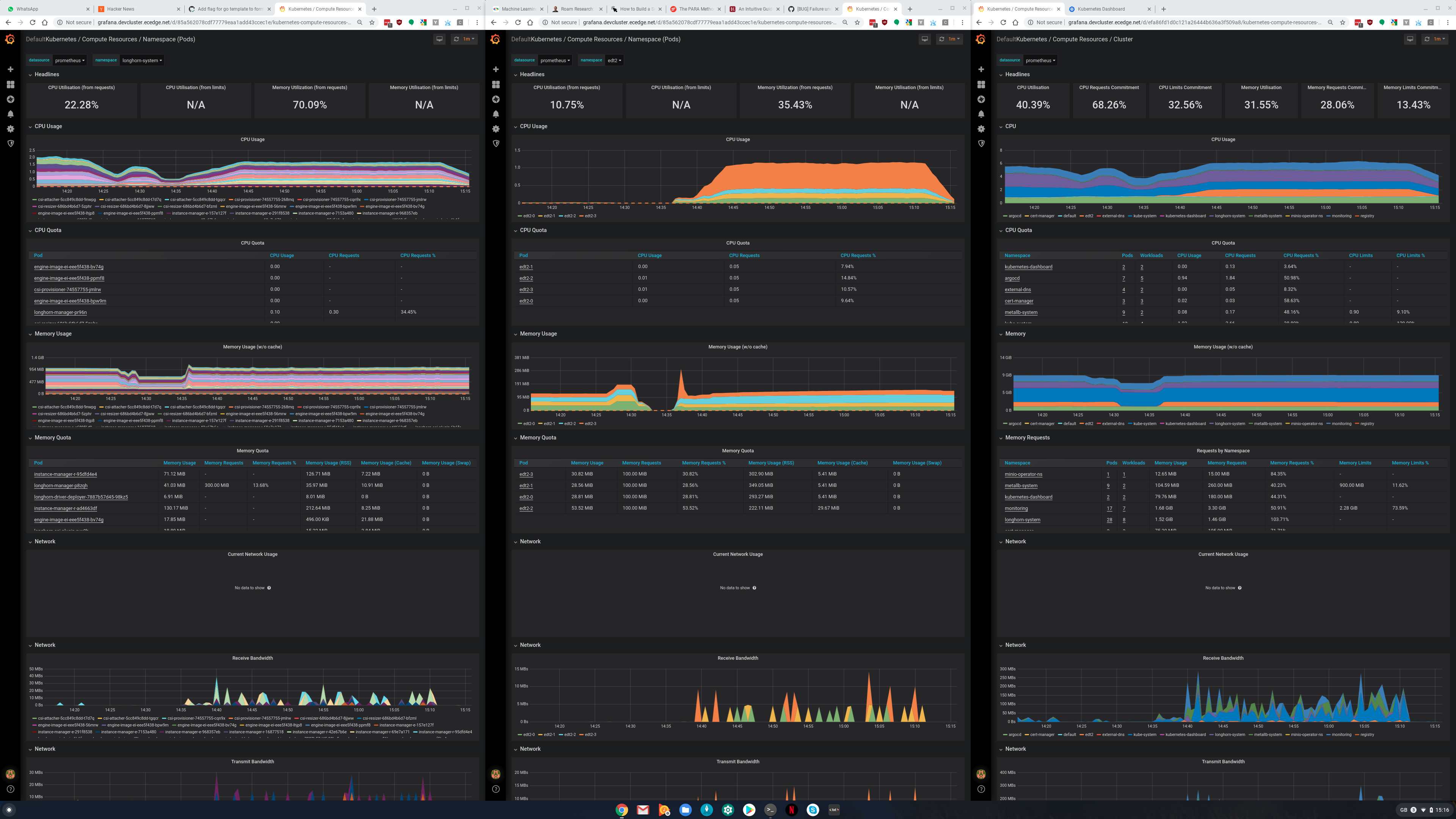Open the Terminal app from the shelf
The width and height of the screenshot is (1456, 819).
(770, 810)
